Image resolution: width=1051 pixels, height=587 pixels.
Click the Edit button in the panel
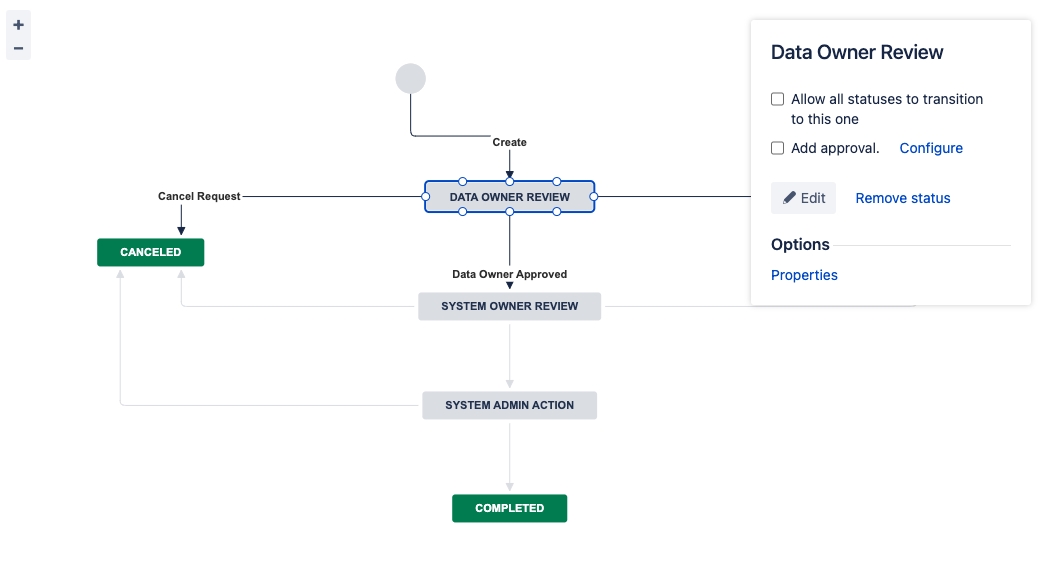pyautogui.click(x=803, y=197)
